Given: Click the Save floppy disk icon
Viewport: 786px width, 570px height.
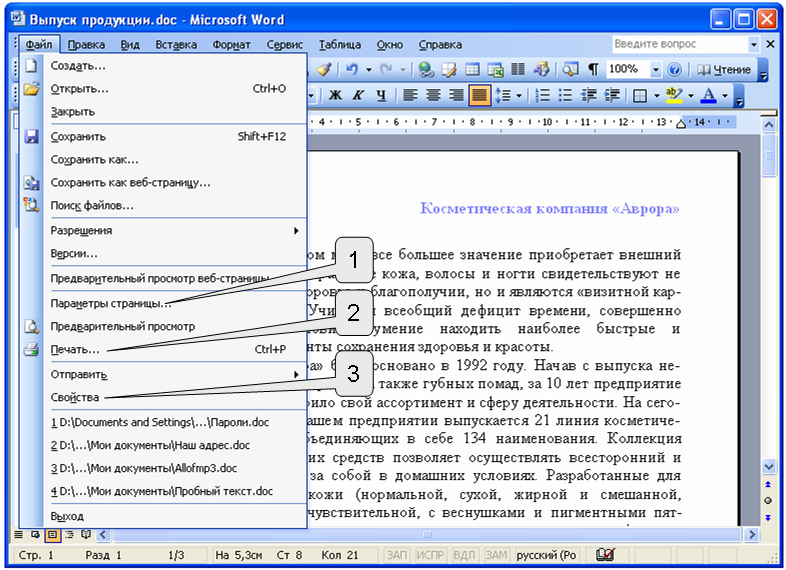Looking at the screenshot, I should tap(31, 136).
